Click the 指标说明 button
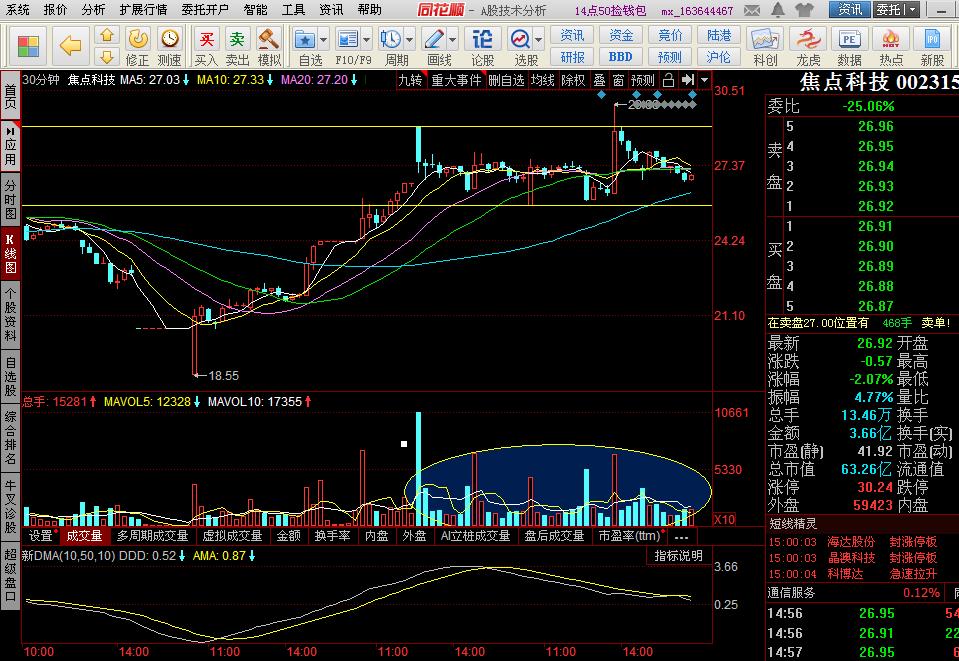Viewport: 959px width, 661px height. click(x=678, y=556)
